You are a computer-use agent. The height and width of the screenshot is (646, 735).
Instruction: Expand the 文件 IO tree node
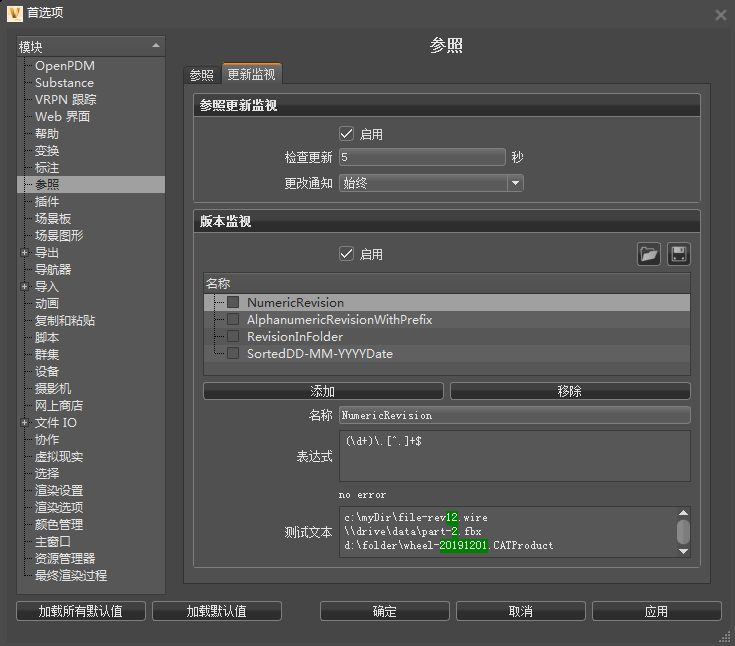click(x=24, y=422)
